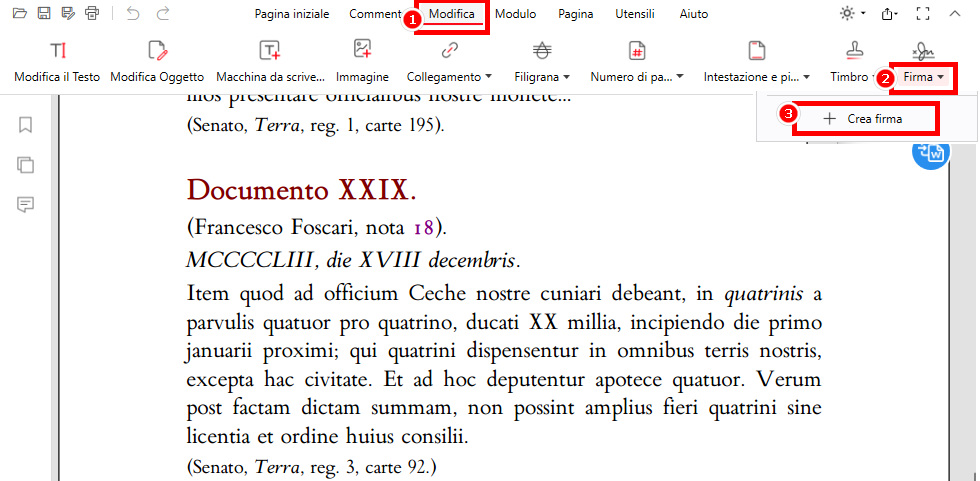Switch to the Comment tab

pos(376,14)
